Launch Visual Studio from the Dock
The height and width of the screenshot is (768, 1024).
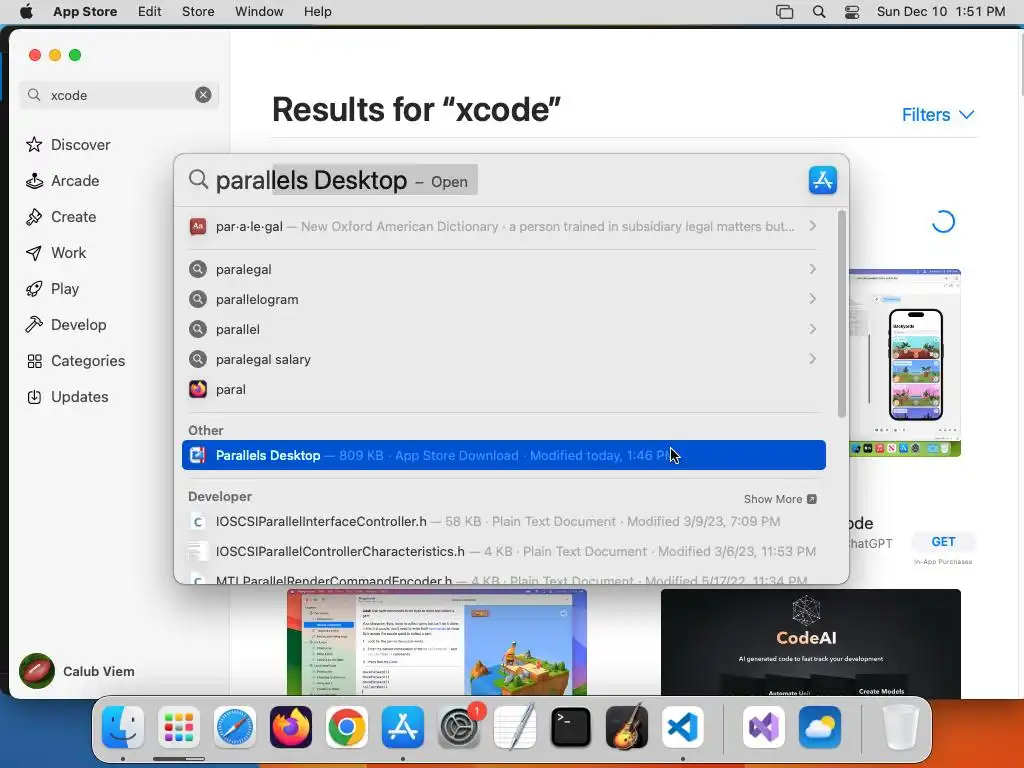[763, 726]
